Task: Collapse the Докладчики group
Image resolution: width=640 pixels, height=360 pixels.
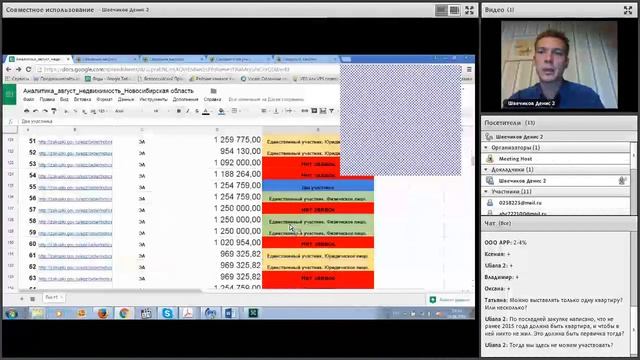Action: coord(486,169)
